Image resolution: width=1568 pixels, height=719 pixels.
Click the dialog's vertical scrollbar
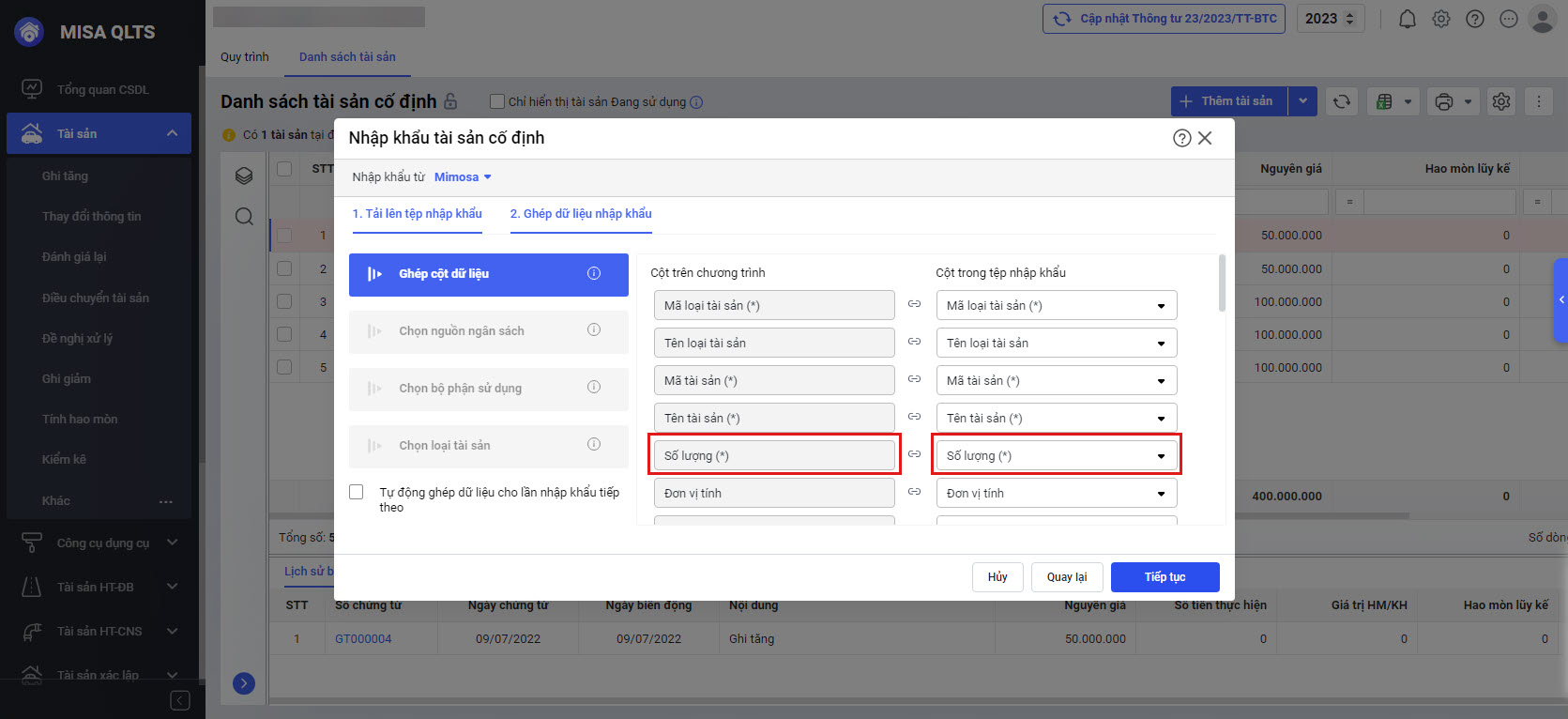pos(1221,282)
